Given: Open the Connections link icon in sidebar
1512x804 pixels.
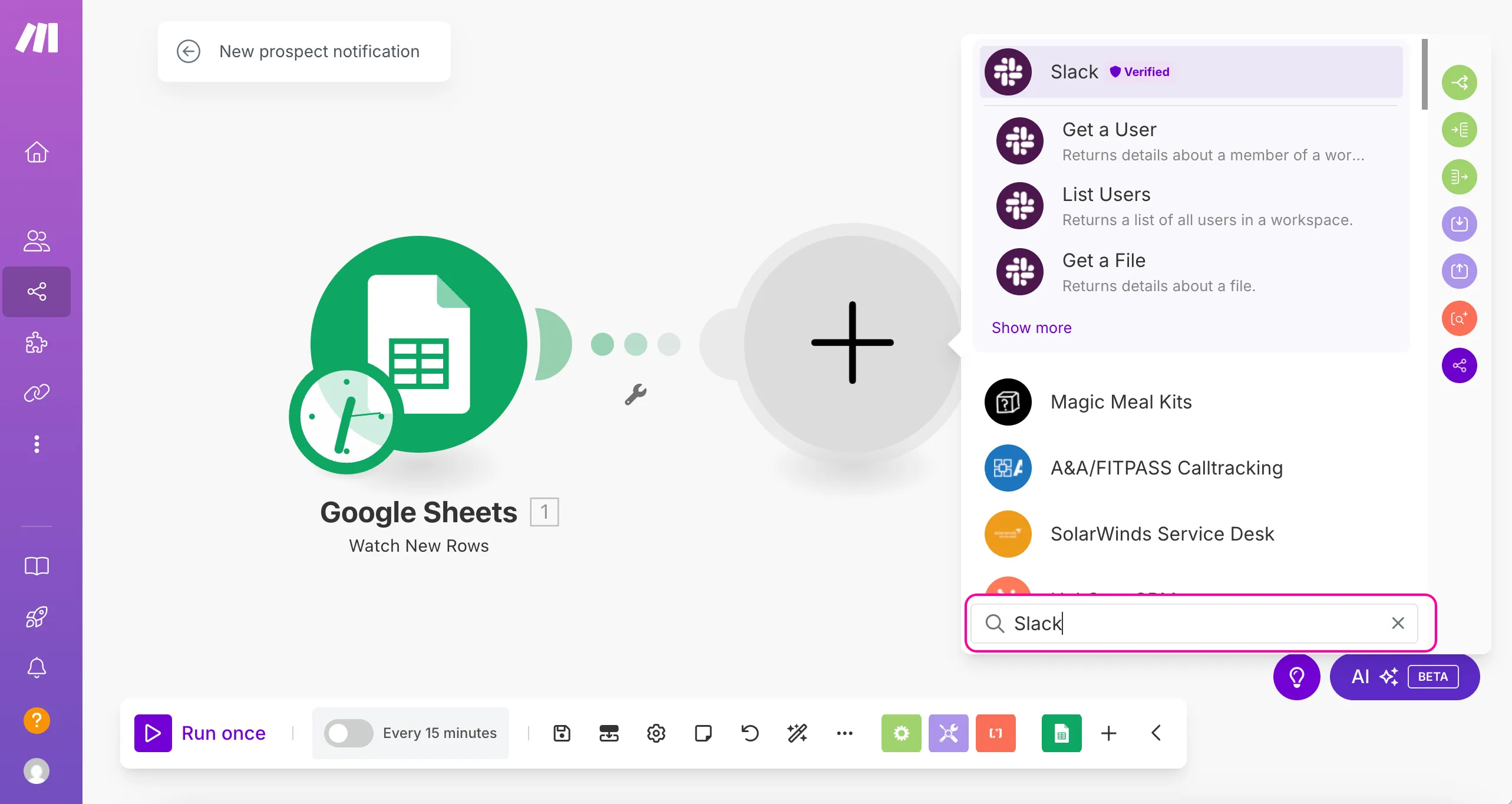Looking at the screenshot, I should tap(37, 393).
